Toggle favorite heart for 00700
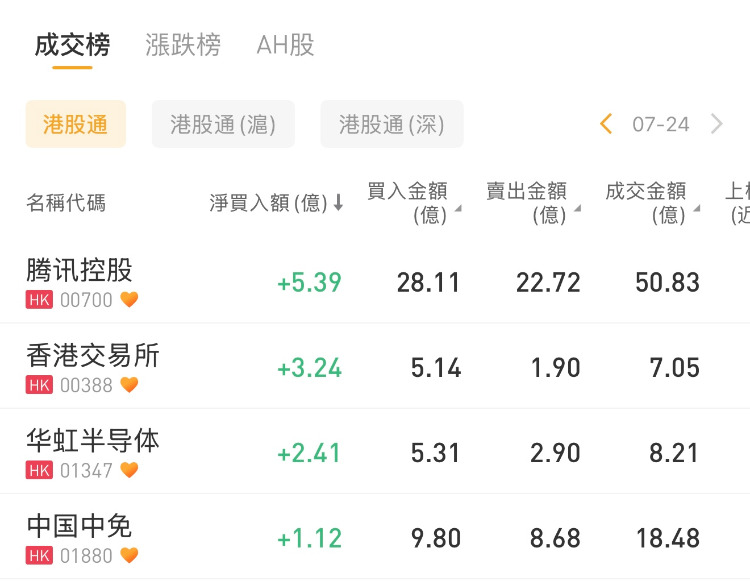Viewport: 750px width, 585px height. (x=129, y=299)
